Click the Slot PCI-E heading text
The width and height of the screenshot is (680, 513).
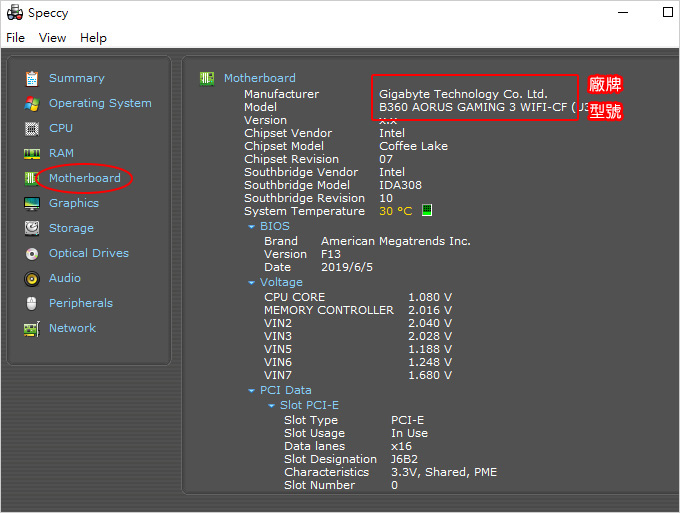pyautogui.click(x=309, y=405)
